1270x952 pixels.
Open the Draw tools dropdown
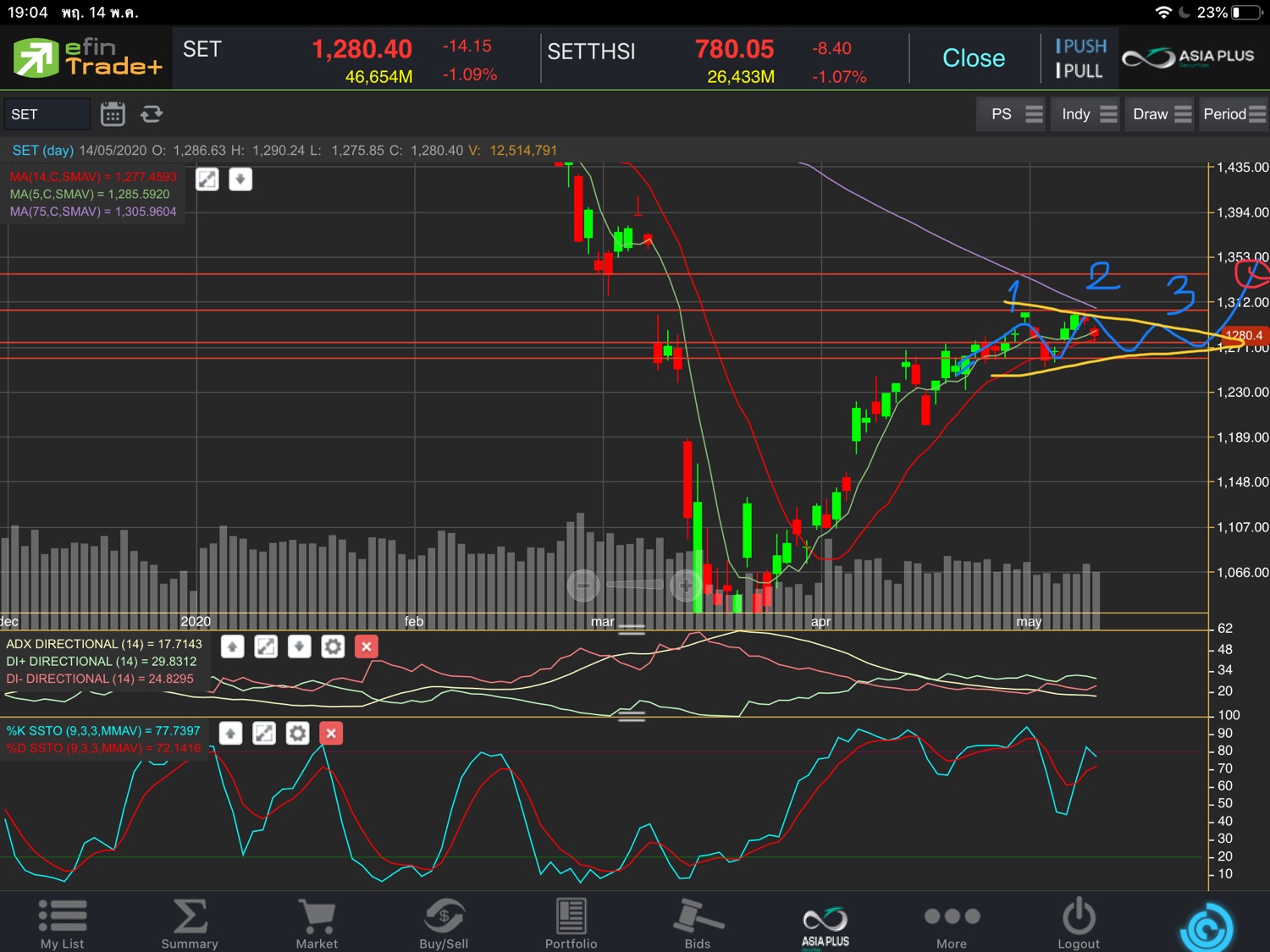click(1161, 114)
